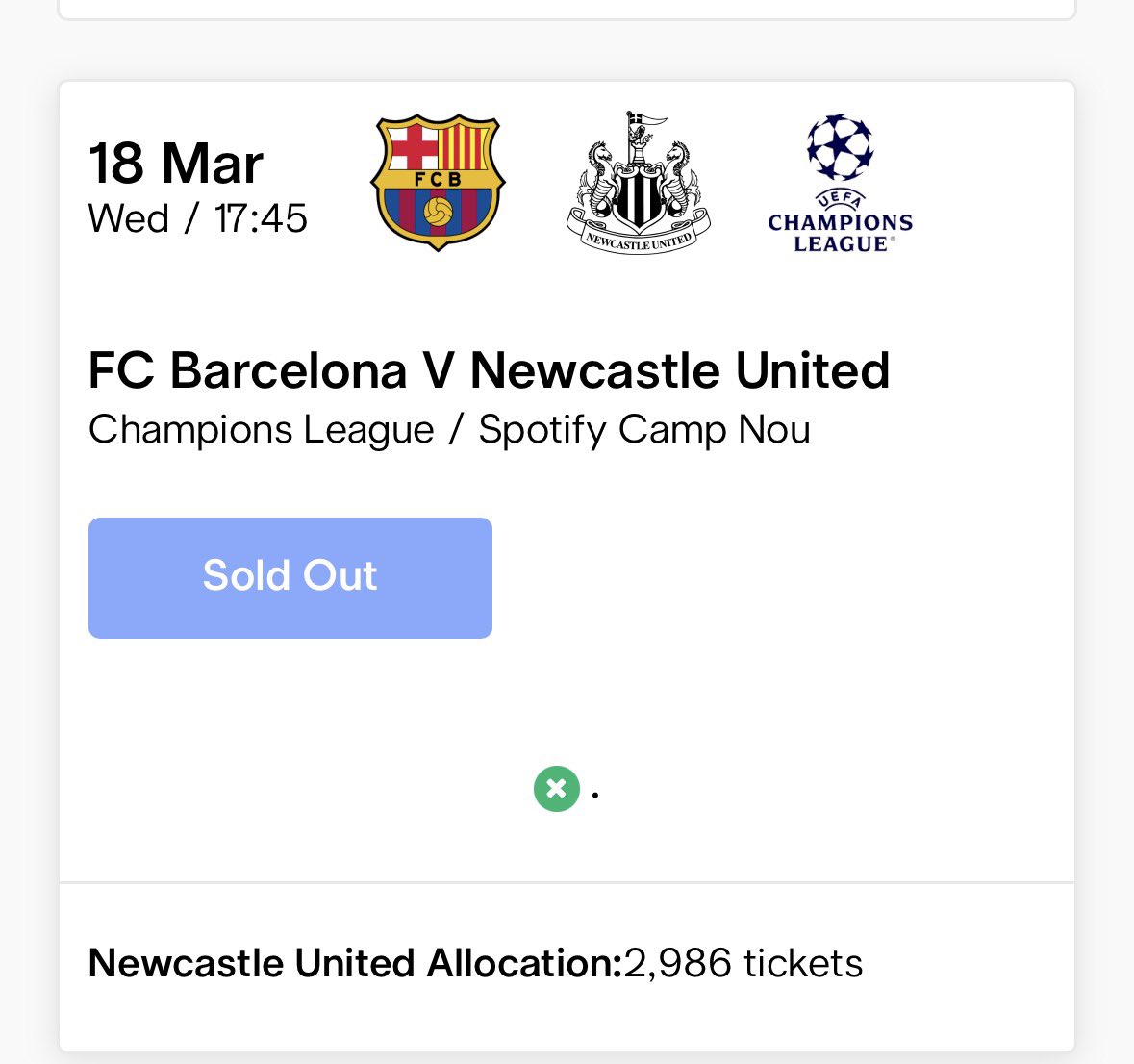The width and height of the screenshot is (1134, 1064).
Task: Click the 2,986 tickets text
Action: [x=743, y=963]
